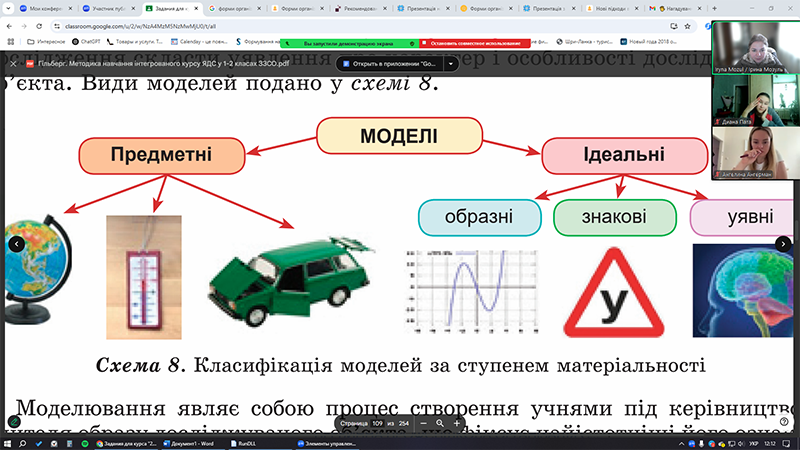The image size is (800, 450).
Task: Switch to Google 'форми органі' search tab
Action: tap(235, 9)
